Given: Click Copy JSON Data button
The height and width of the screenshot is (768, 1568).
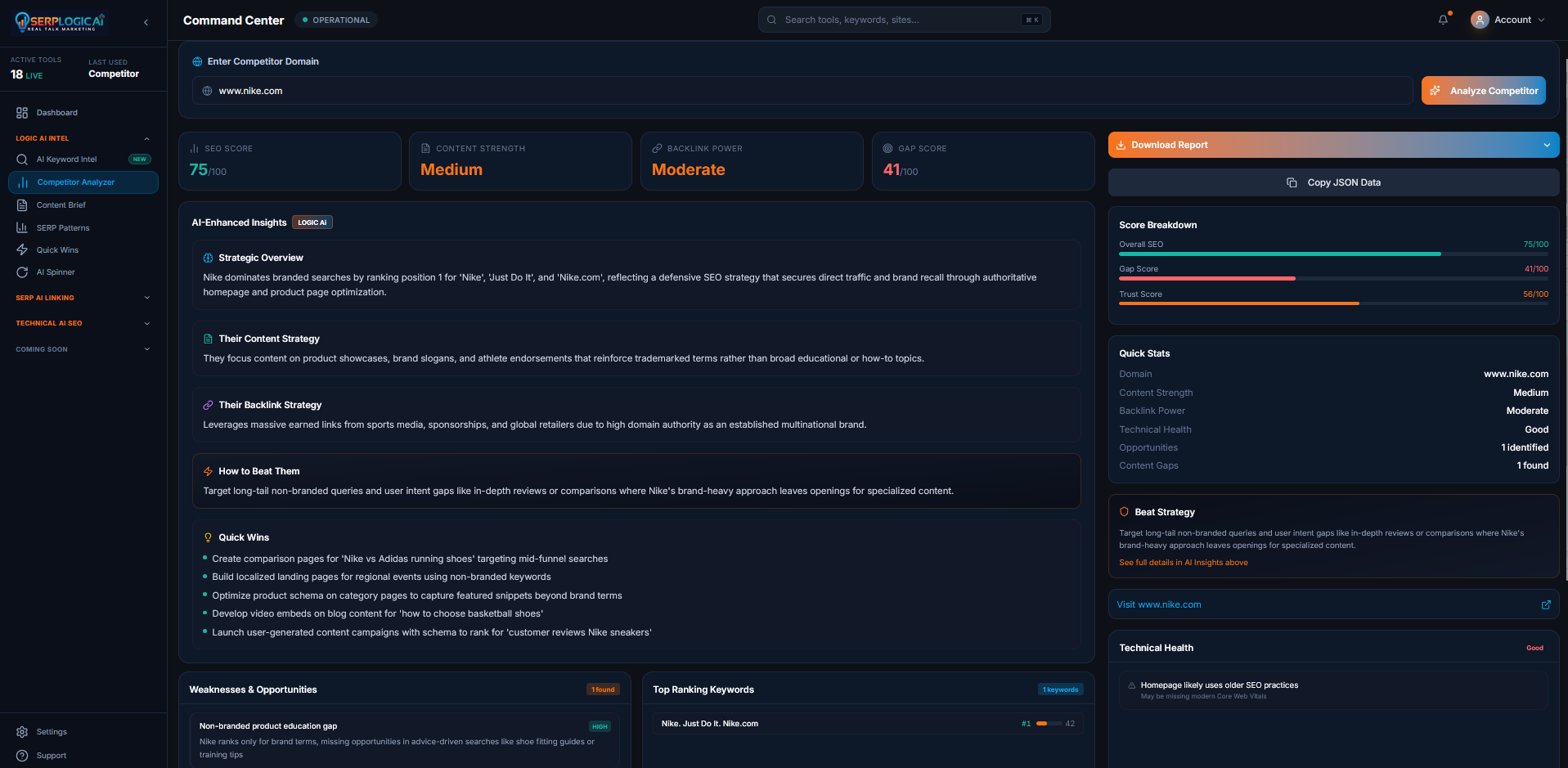Looking at the screenshot, I should tap(1333, 182).
